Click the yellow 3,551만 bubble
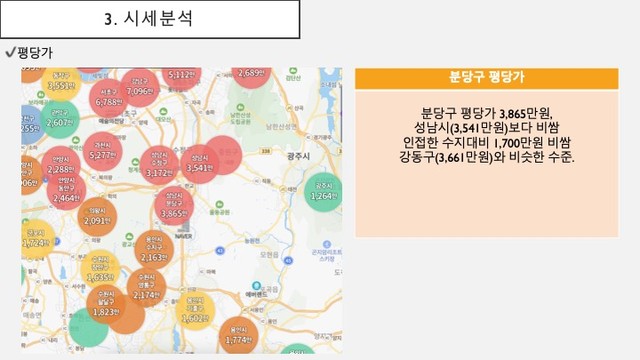This screenshot has width=640, height=360. coord(61,83)
